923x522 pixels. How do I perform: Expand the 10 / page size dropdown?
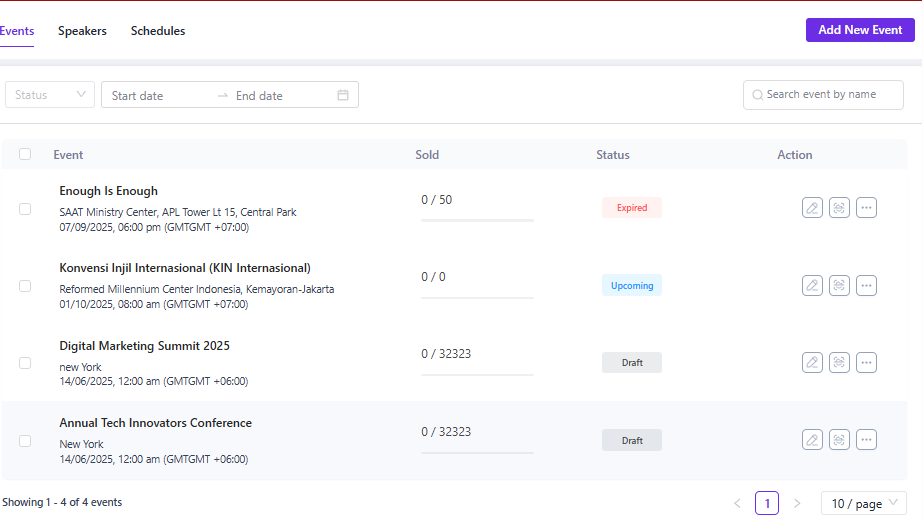click(863, 503)
